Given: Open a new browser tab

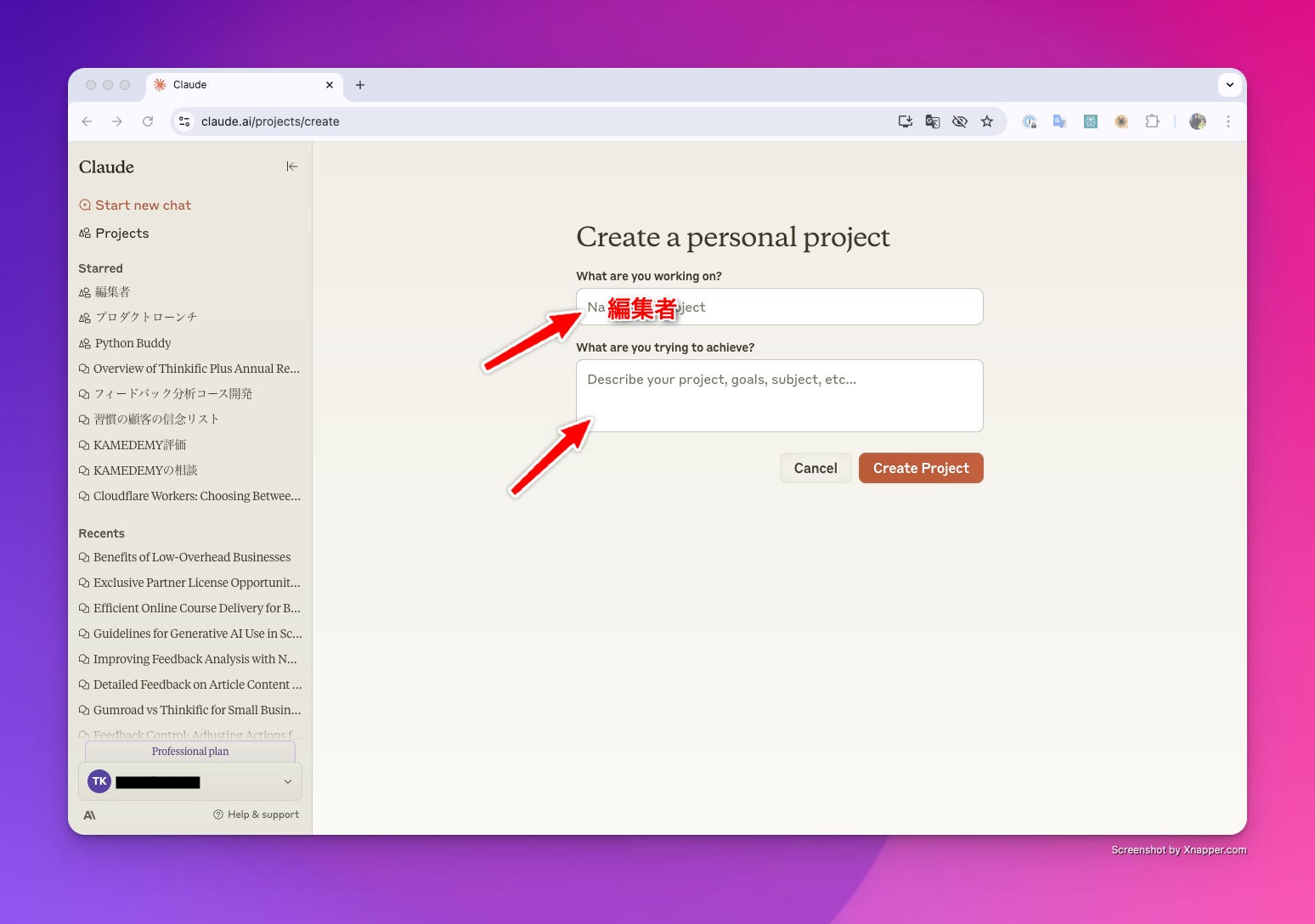Looking at the screenshot, I should click(360, 85).
